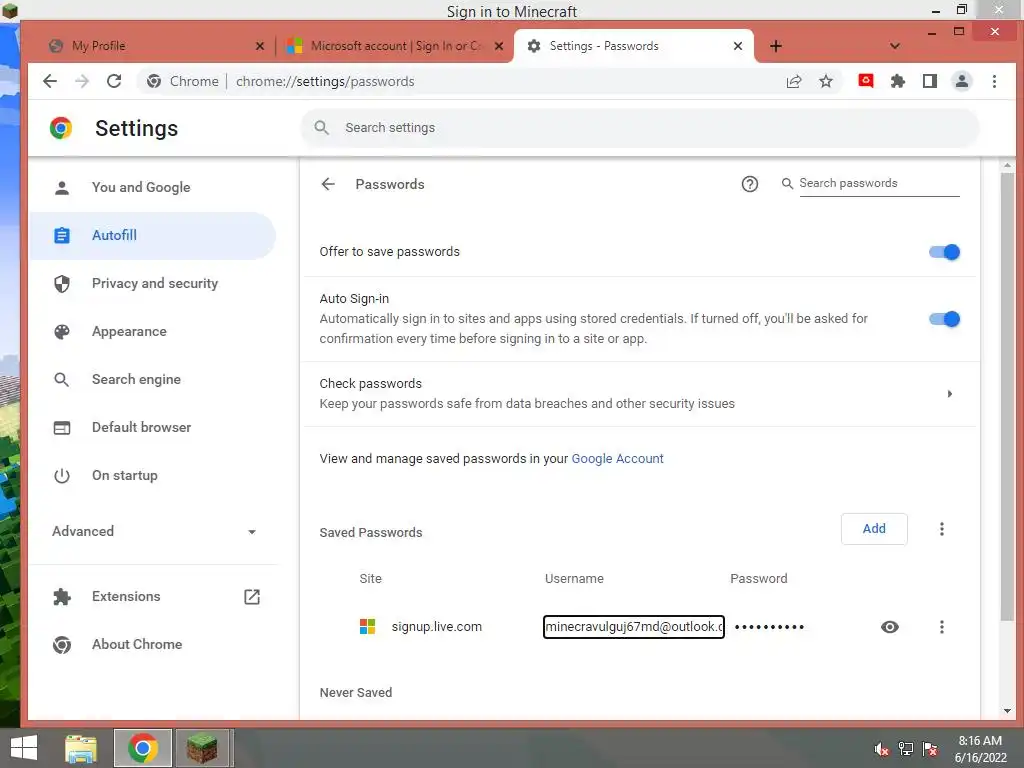This screenshot has width=1024, height=768.
Task: Click the browser forward arrow
Action: pos(82,81)
